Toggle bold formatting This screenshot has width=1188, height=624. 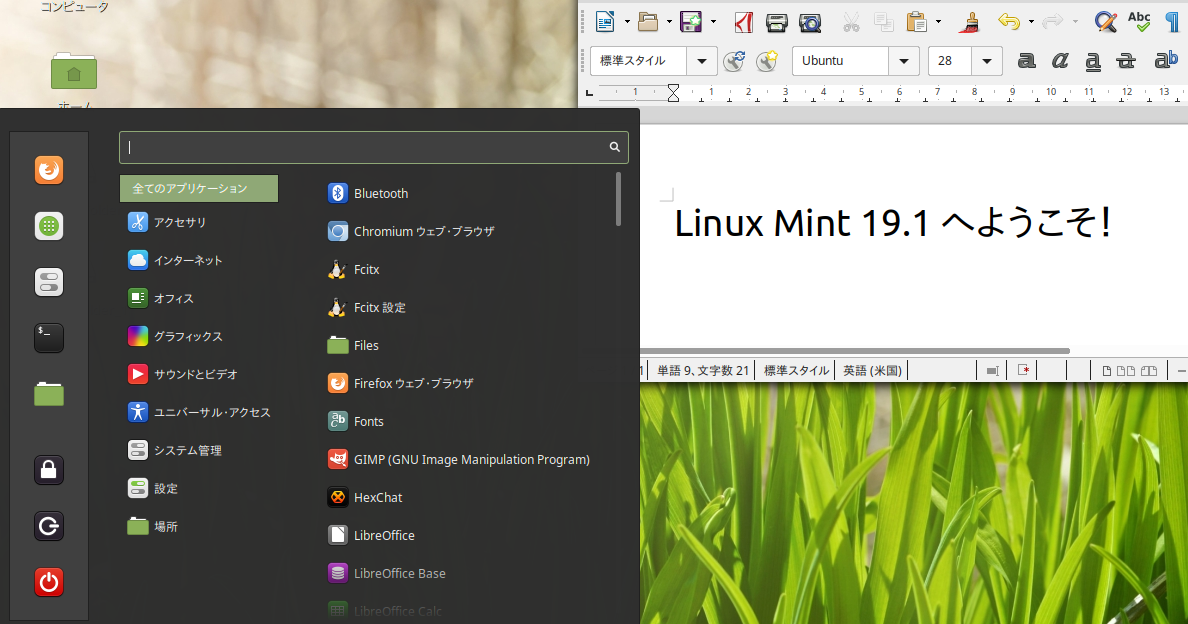[1027, 62]
